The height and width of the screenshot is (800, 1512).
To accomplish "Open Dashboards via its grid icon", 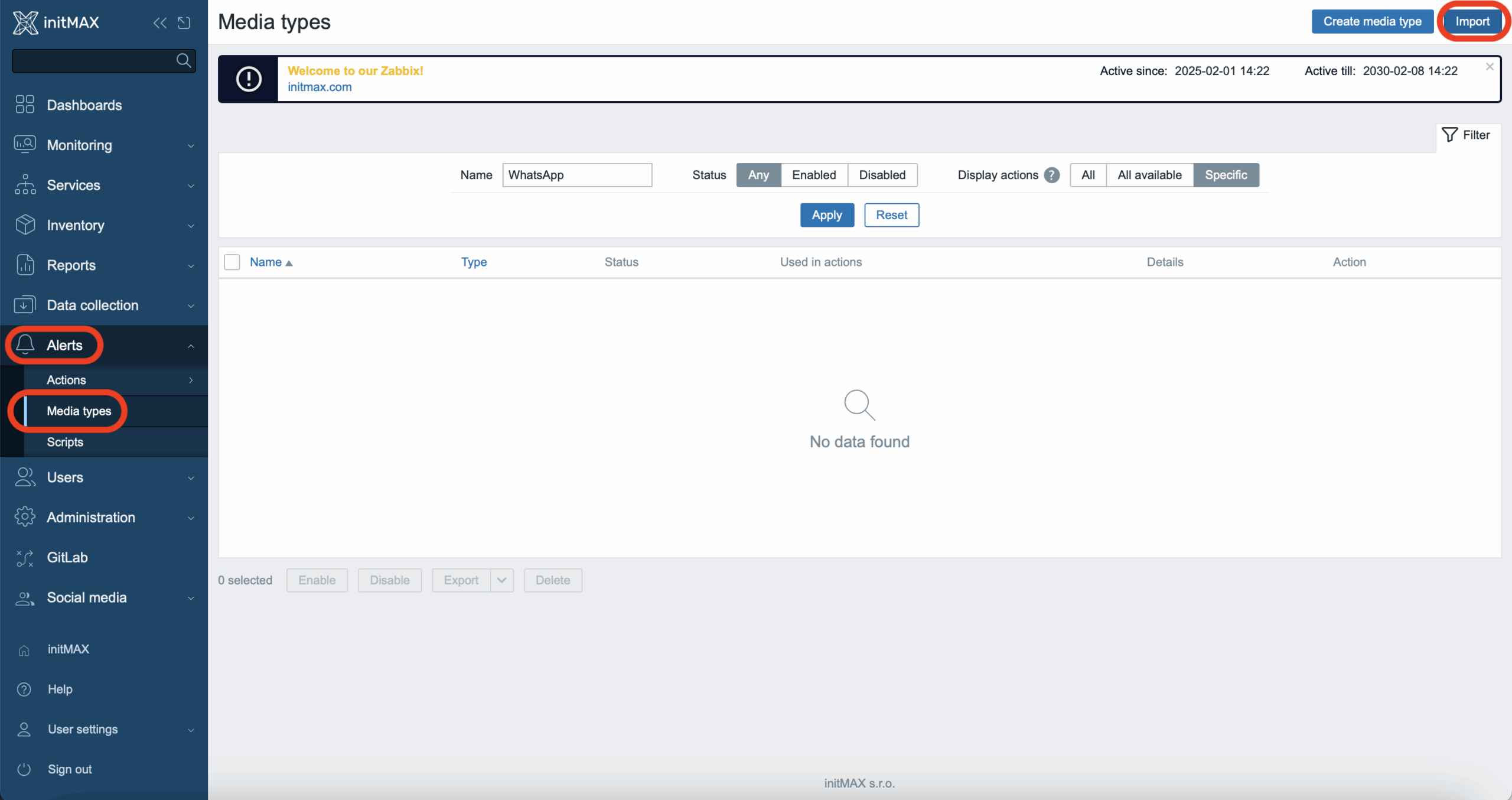I will (x=25, y=105).
